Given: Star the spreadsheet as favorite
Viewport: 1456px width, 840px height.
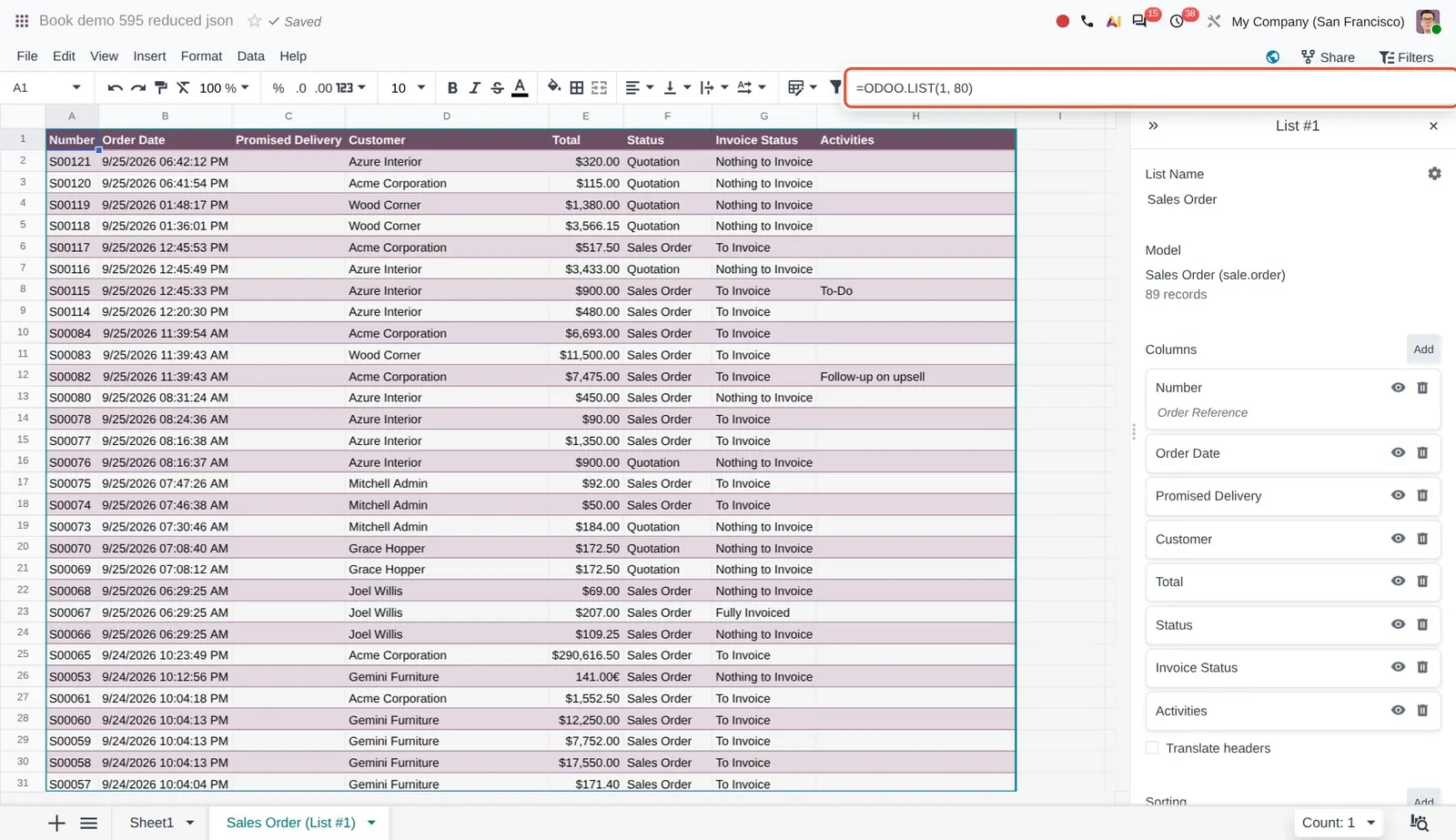Looking at the screenshot, I should pos(255,21).
